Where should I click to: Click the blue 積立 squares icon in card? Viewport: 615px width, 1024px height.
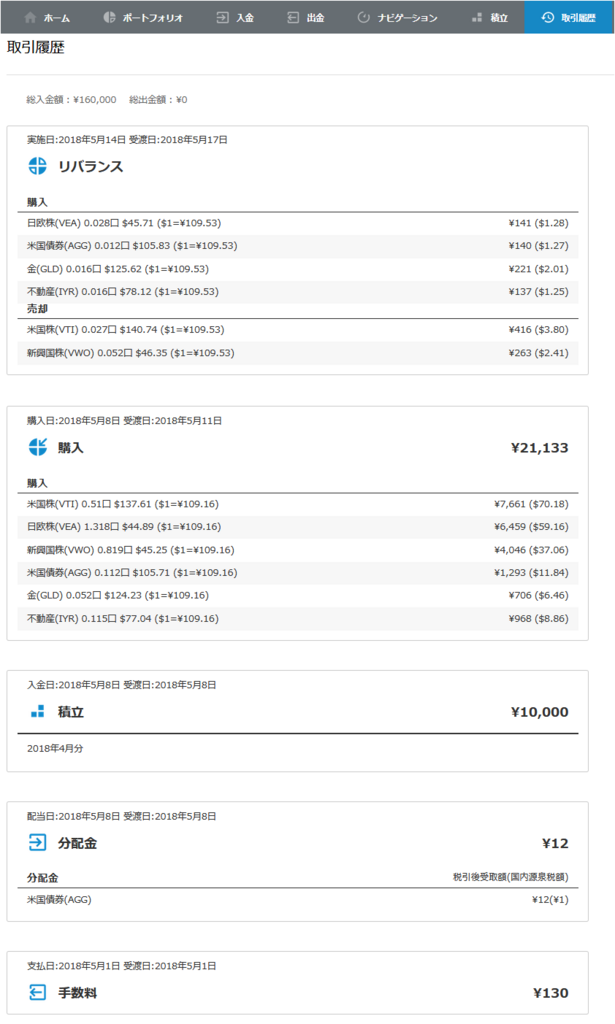point(38,711)
